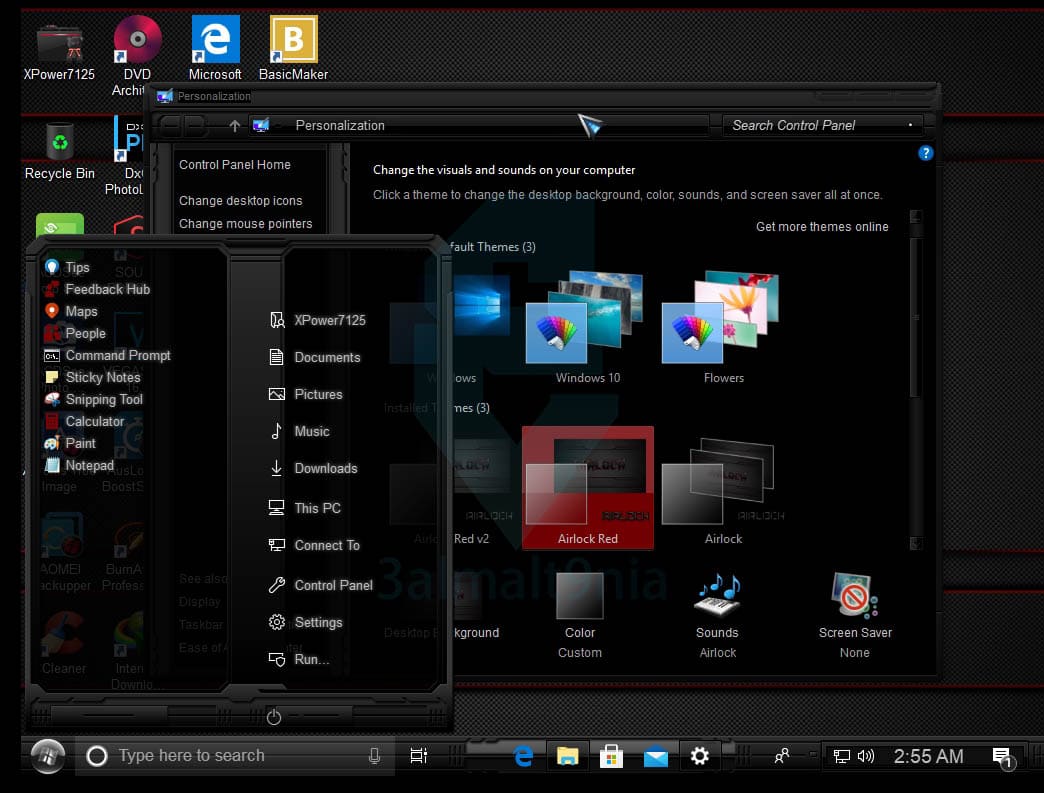The image size is (1044, 793).
Task: Click Change desktop icons link
Action: pos(240,200)
